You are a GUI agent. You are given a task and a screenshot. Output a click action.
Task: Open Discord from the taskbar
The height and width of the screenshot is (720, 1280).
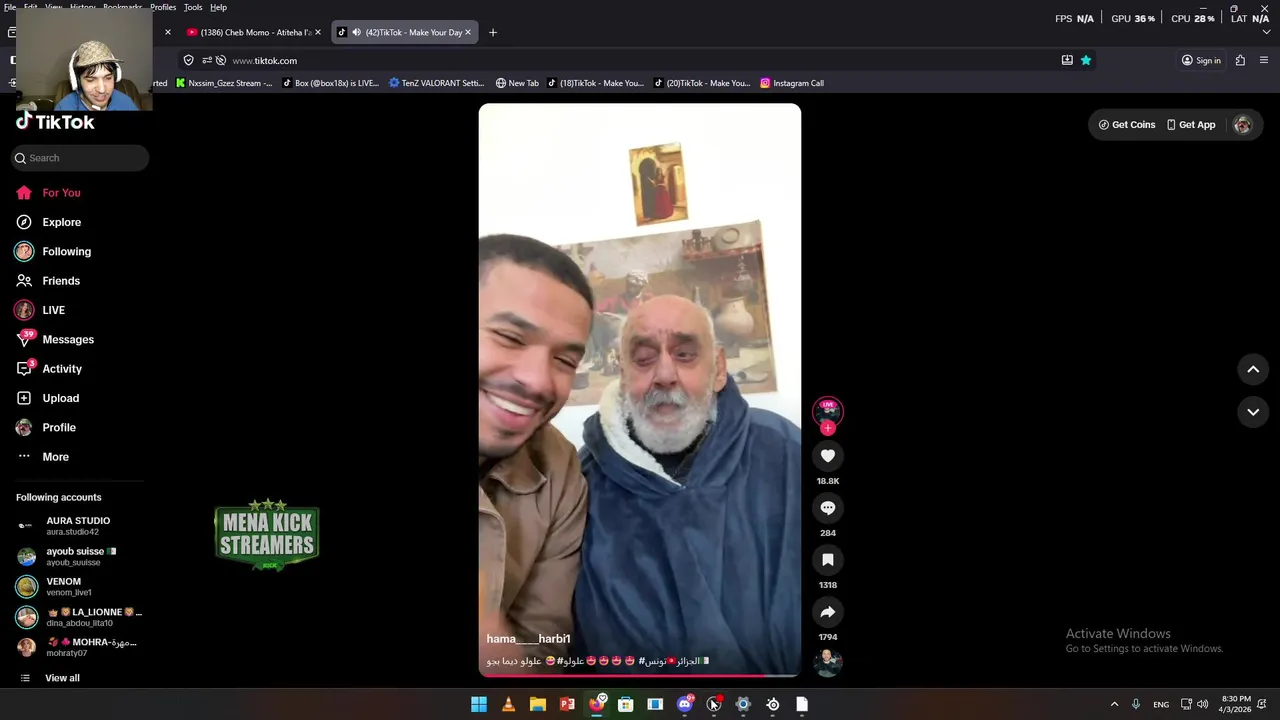point(685,704)
